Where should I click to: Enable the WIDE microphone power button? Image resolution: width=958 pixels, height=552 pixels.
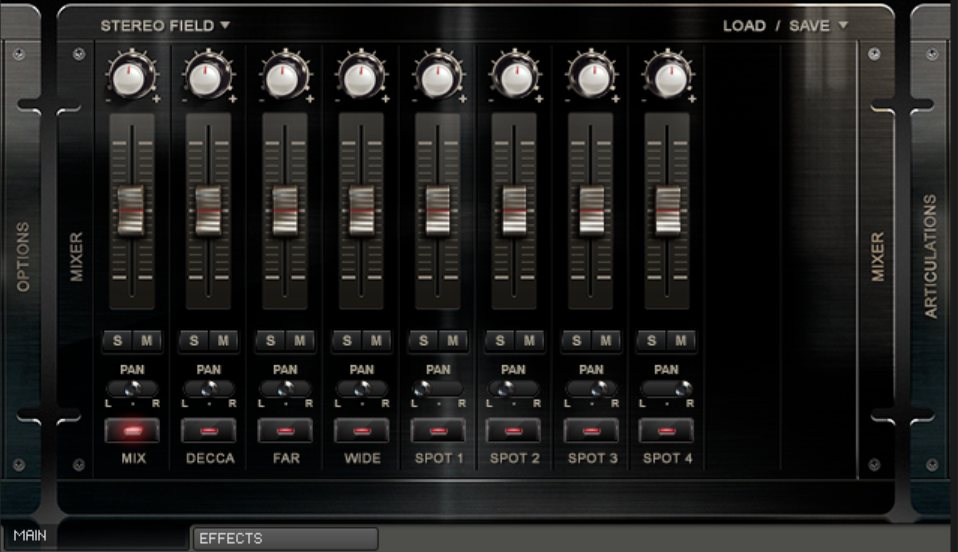[x=362, y=431]
